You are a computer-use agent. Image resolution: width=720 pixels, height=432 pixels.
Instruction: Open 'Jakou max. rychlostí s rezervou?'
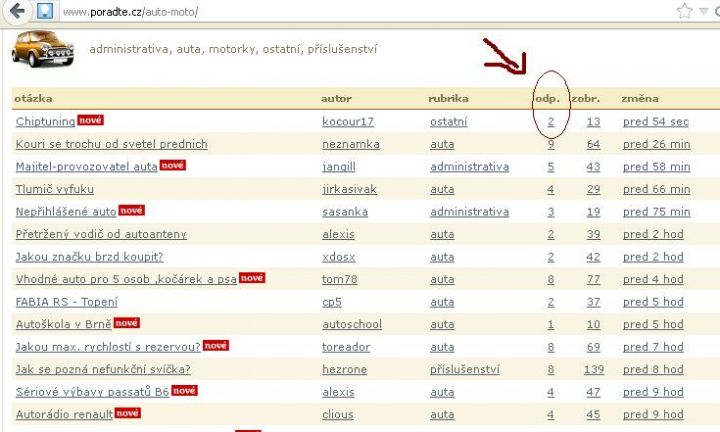[108, 347]
